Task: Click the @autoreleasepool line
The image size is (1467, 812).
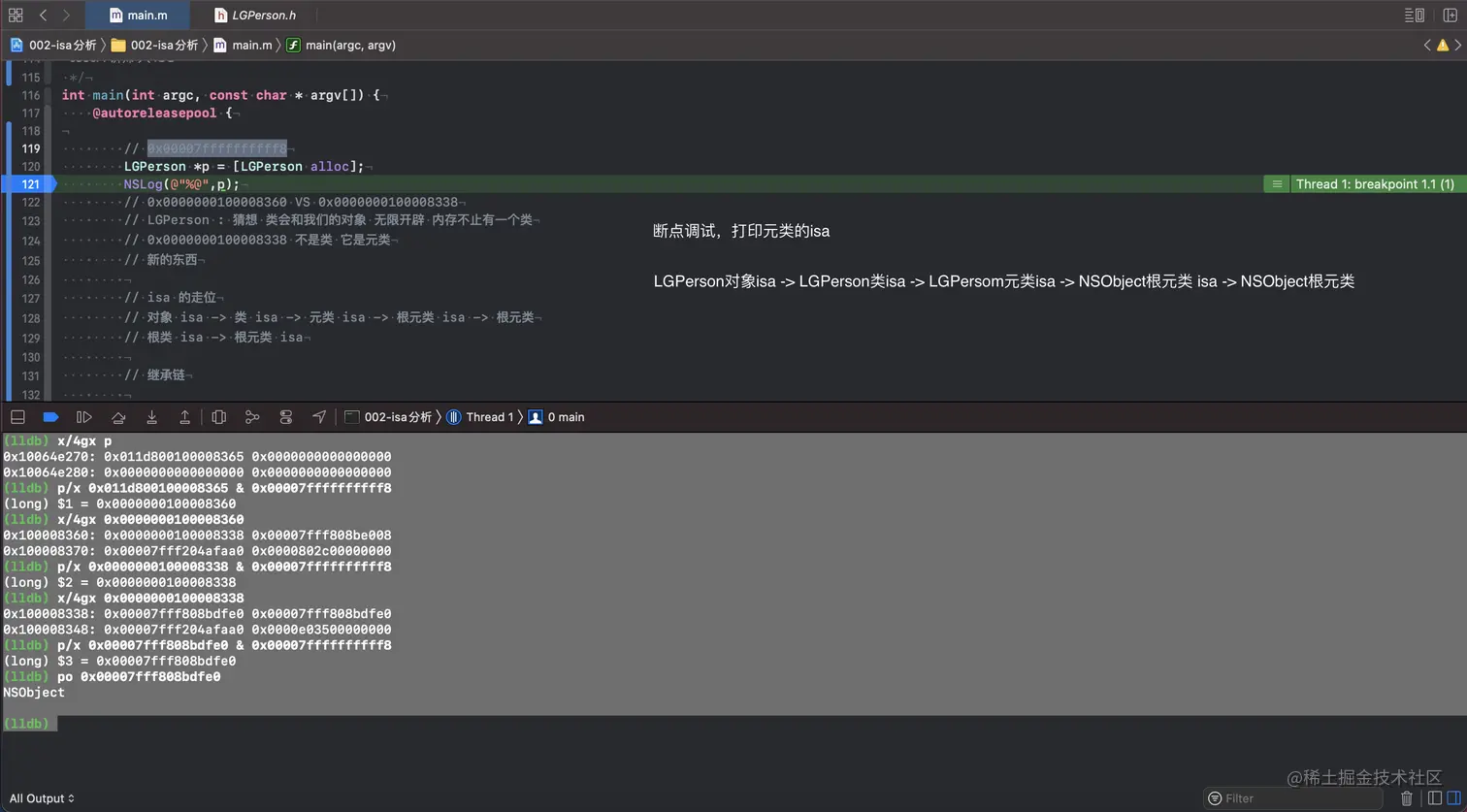Action: click(162, 113)
